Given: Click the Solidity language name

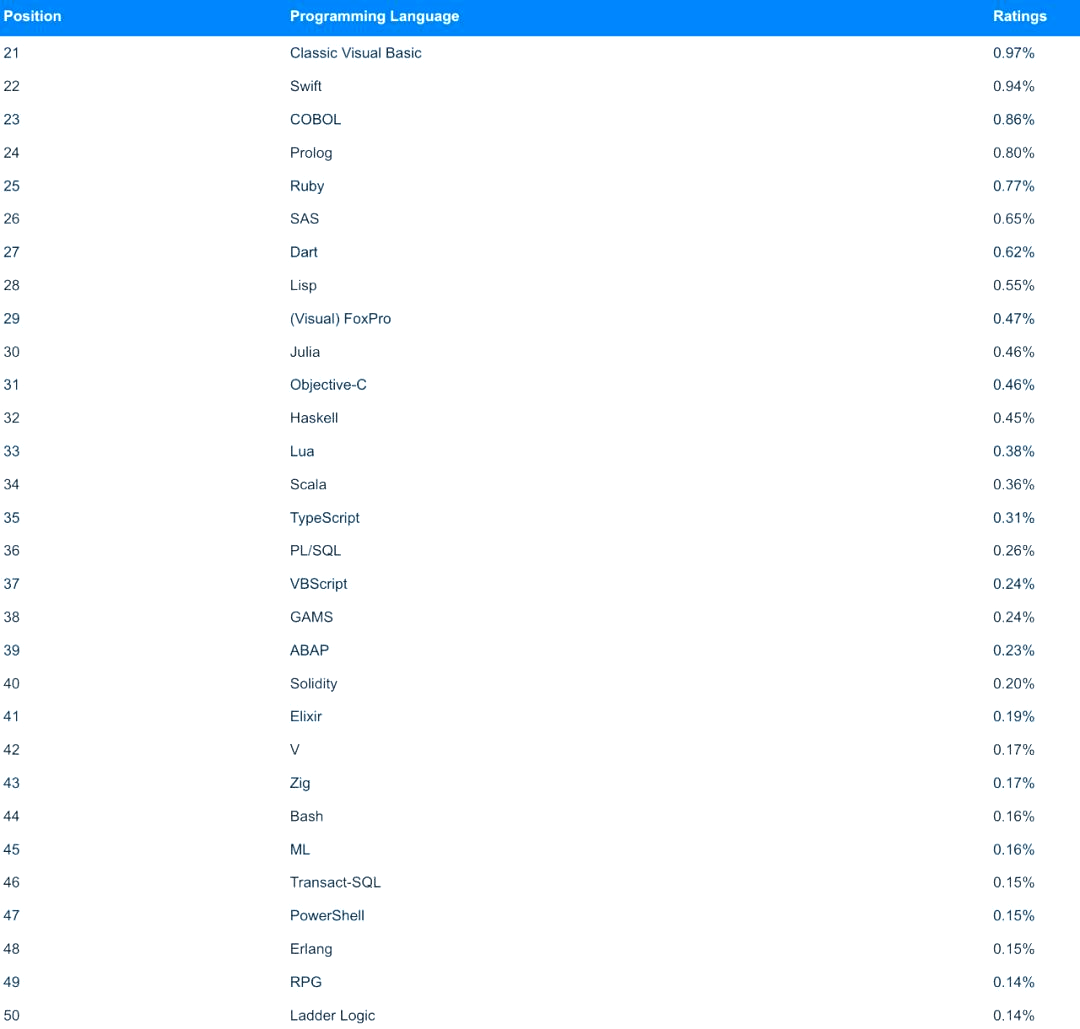Looking at the screenshot, I should pyautogui.click(x=313, y=684).
